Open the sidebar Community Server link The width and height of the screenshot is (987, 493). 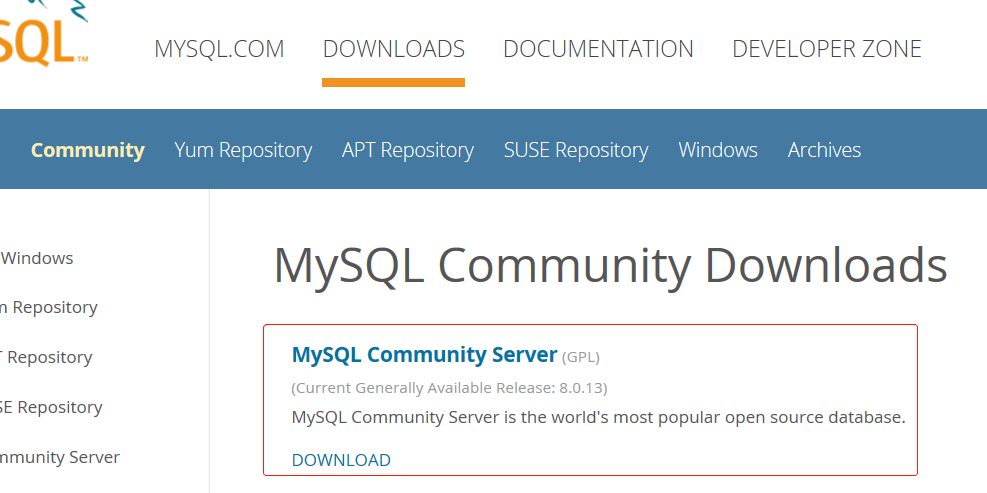pyautogui.click(x=60, y=457)
